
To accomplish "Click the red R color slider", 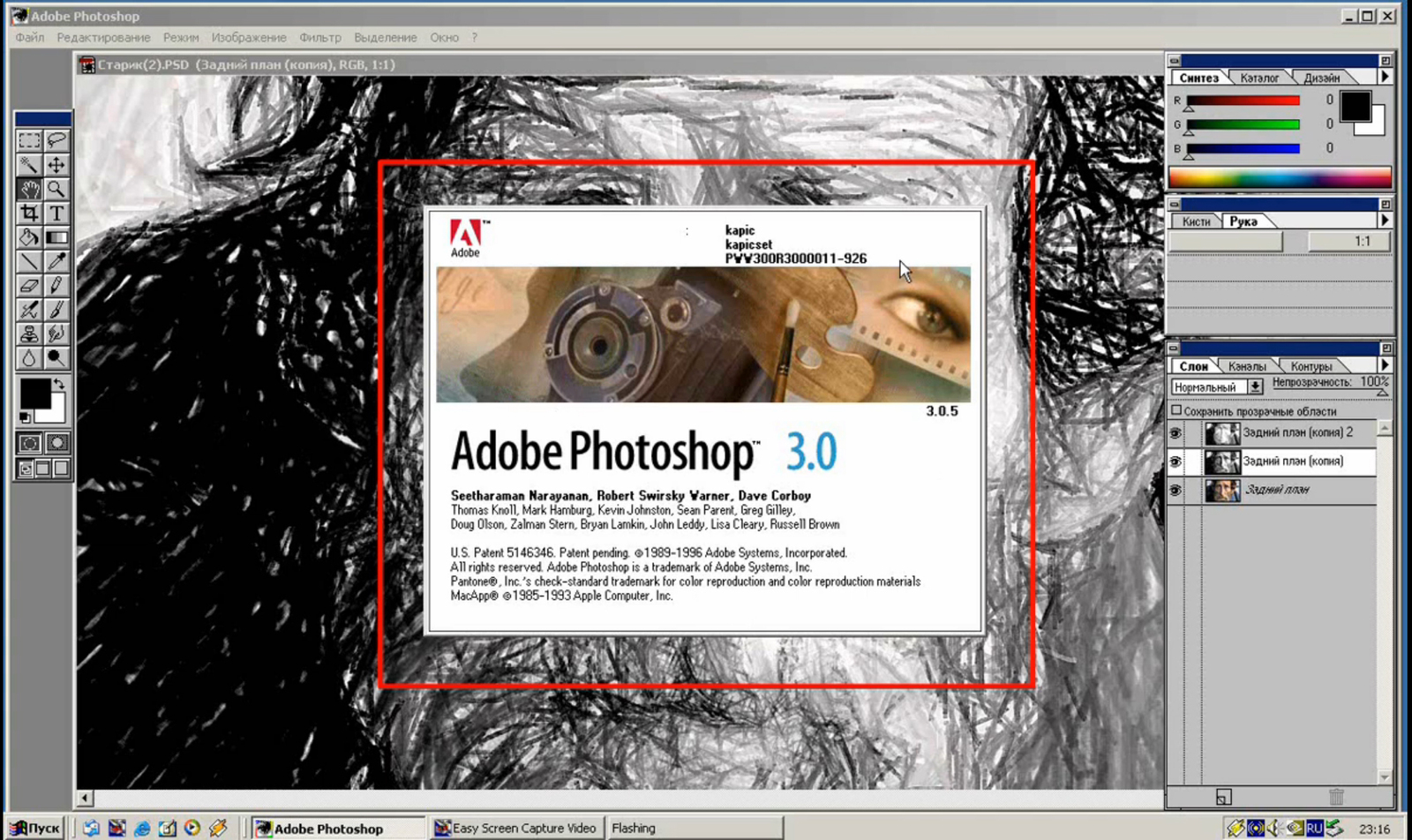I will (1243, 101).
